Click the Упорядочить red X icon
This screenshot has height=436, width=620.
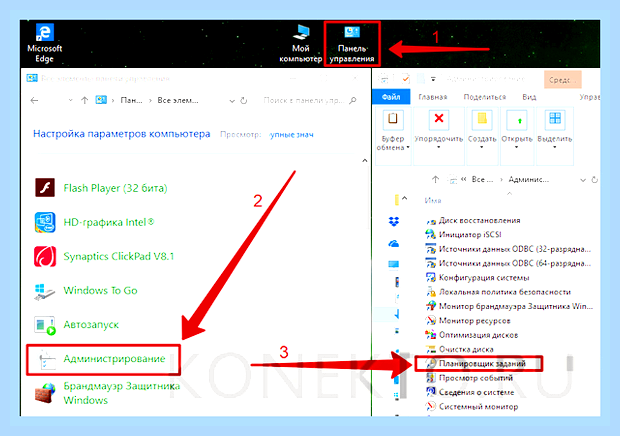439,120
